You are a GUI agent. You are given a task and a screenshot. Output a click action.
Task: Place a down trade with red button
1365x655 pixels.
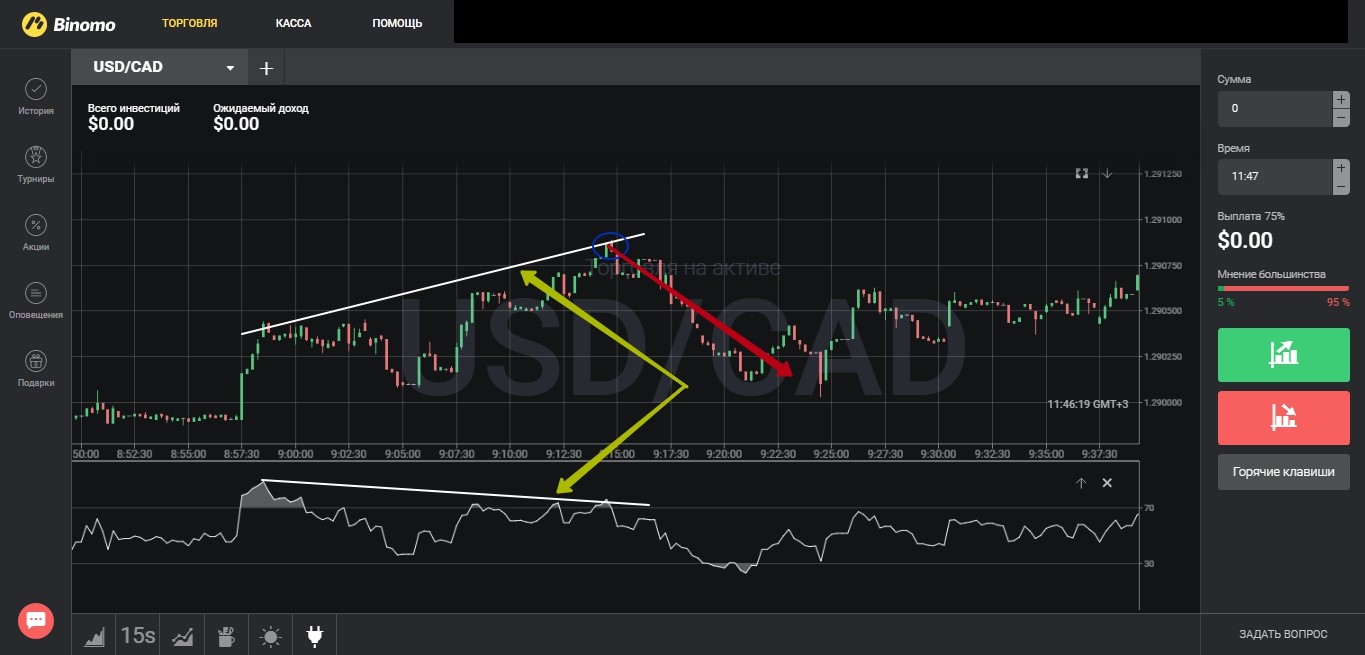tap(1283, 417)
